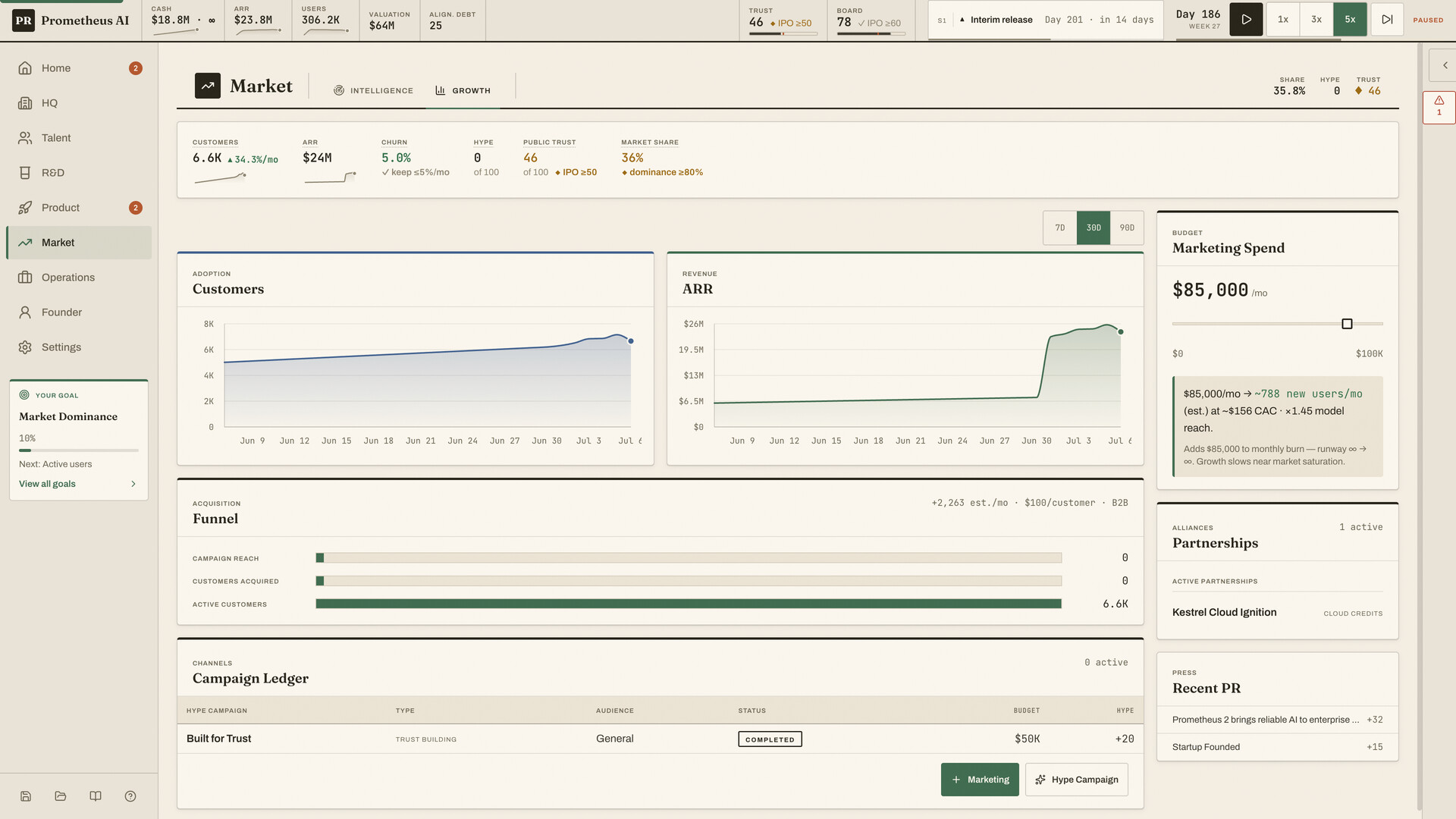Set game speed to 3x
The width and height of the screenshot is (1456, 819).
(x=1316, y=20)
